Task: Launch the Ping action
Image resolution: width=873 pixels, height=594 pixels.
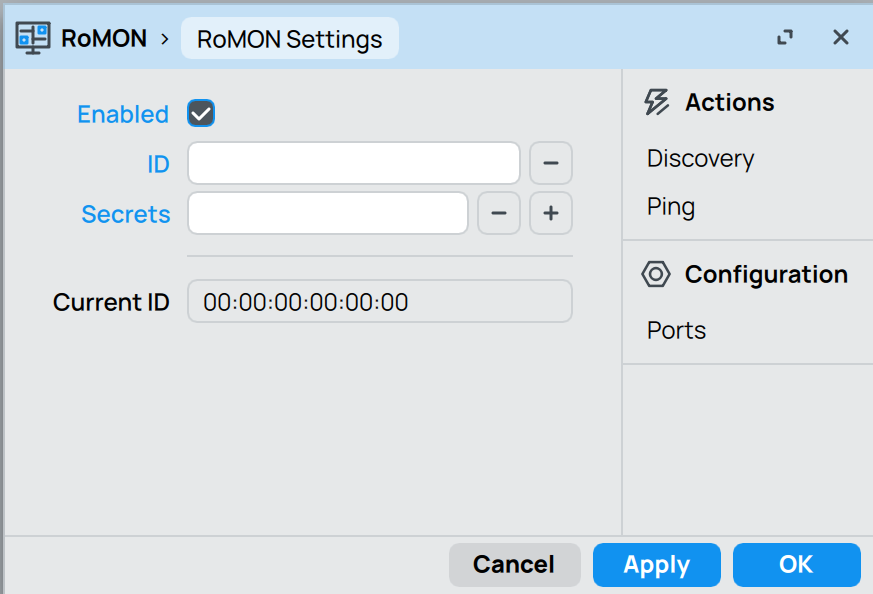Action: (x=670, y=206)
